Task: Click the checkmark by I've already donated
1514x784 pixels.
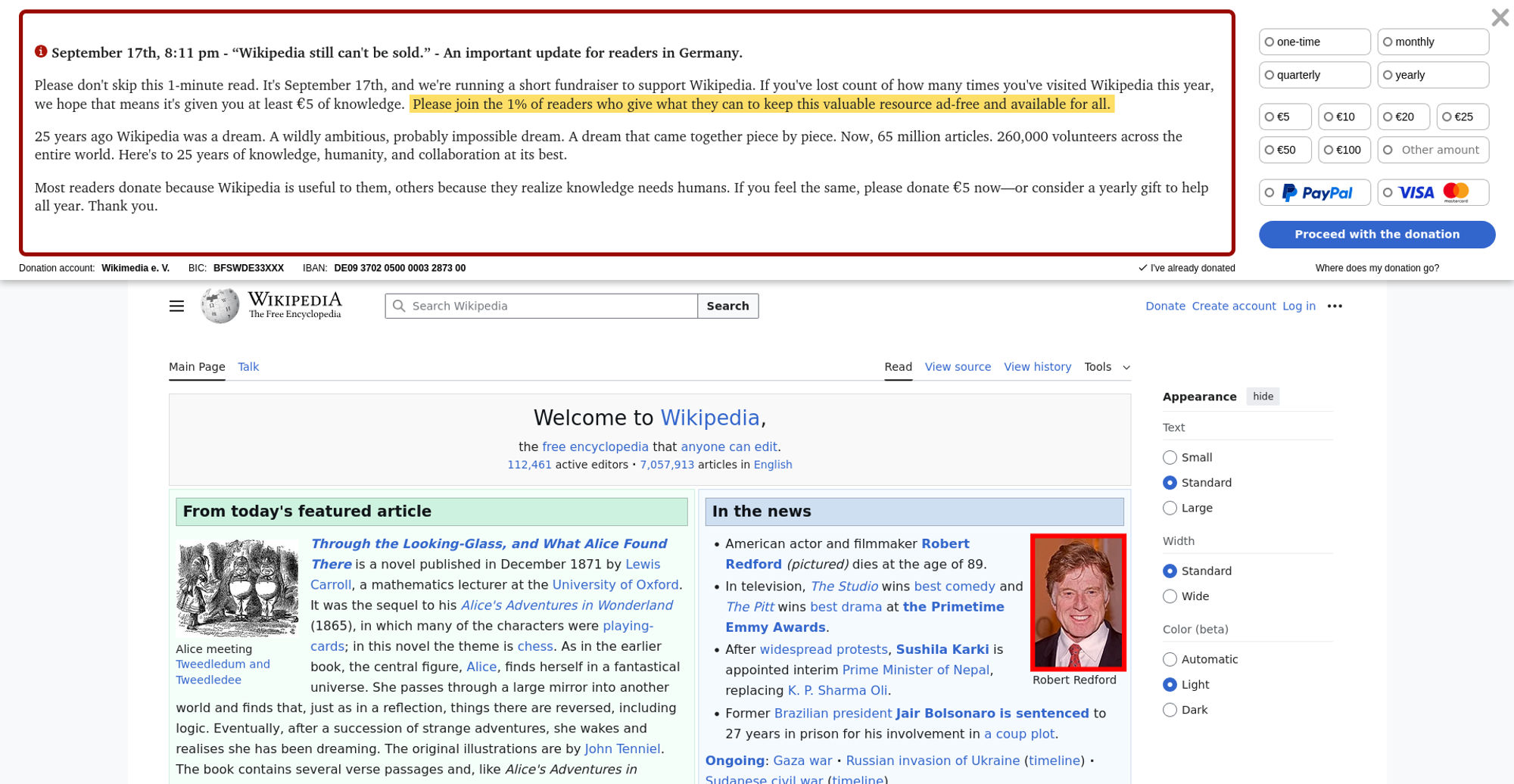Action: click(1142, 268)
